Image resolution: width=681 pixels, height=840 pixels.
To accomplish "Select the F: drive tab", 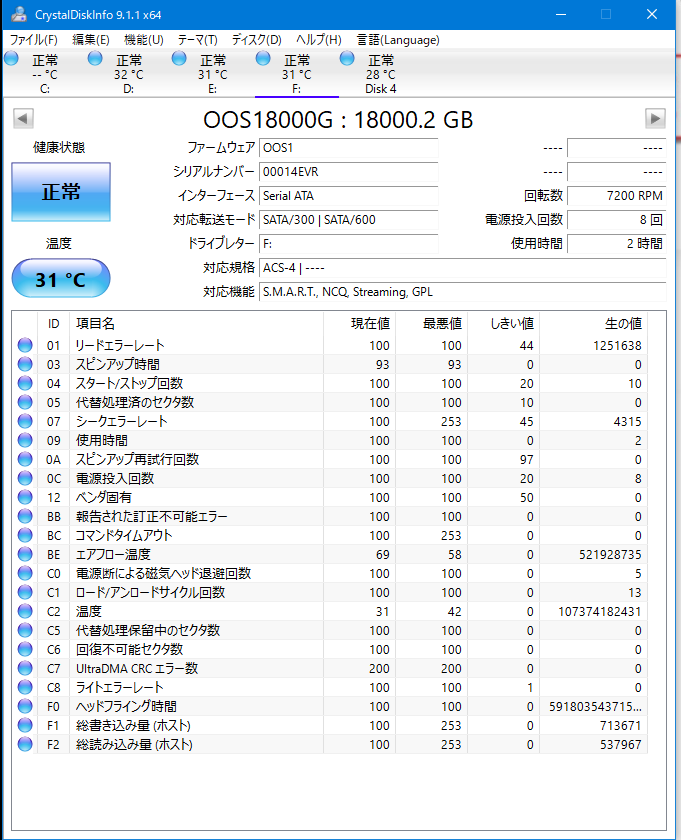I will pyautogui.click(x=297, y=74).
